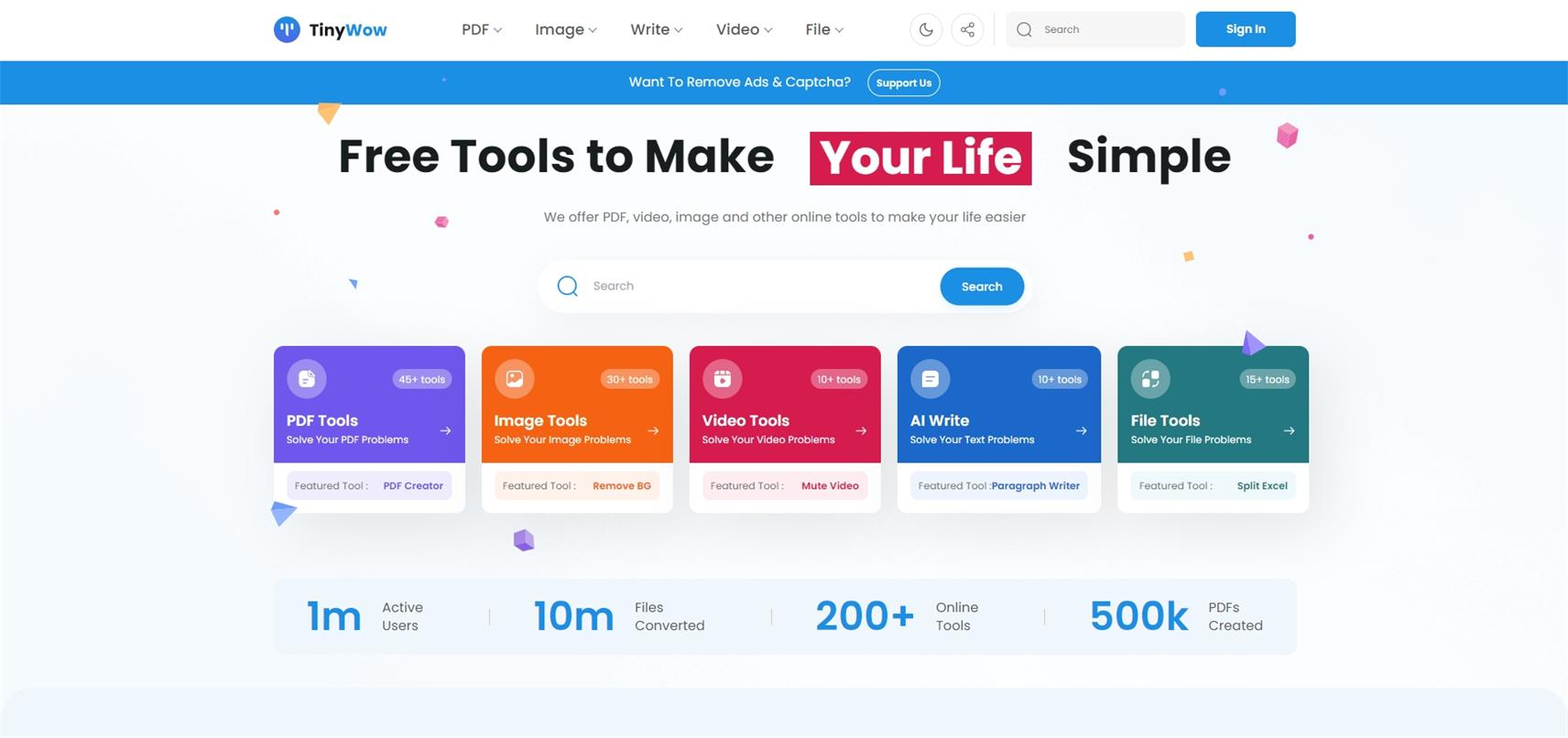This screenshot has width=1568, height=738.
Task: Click the arrow on Image Tools card
Action: [x=653, y=430]
